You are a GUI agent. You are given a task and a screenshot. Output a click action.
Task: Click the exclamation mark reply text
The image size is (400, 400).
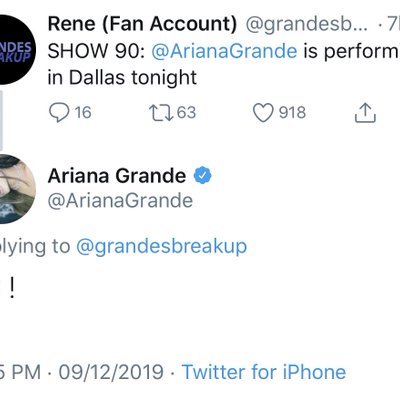pyautogui.click(x=12, y=288)
